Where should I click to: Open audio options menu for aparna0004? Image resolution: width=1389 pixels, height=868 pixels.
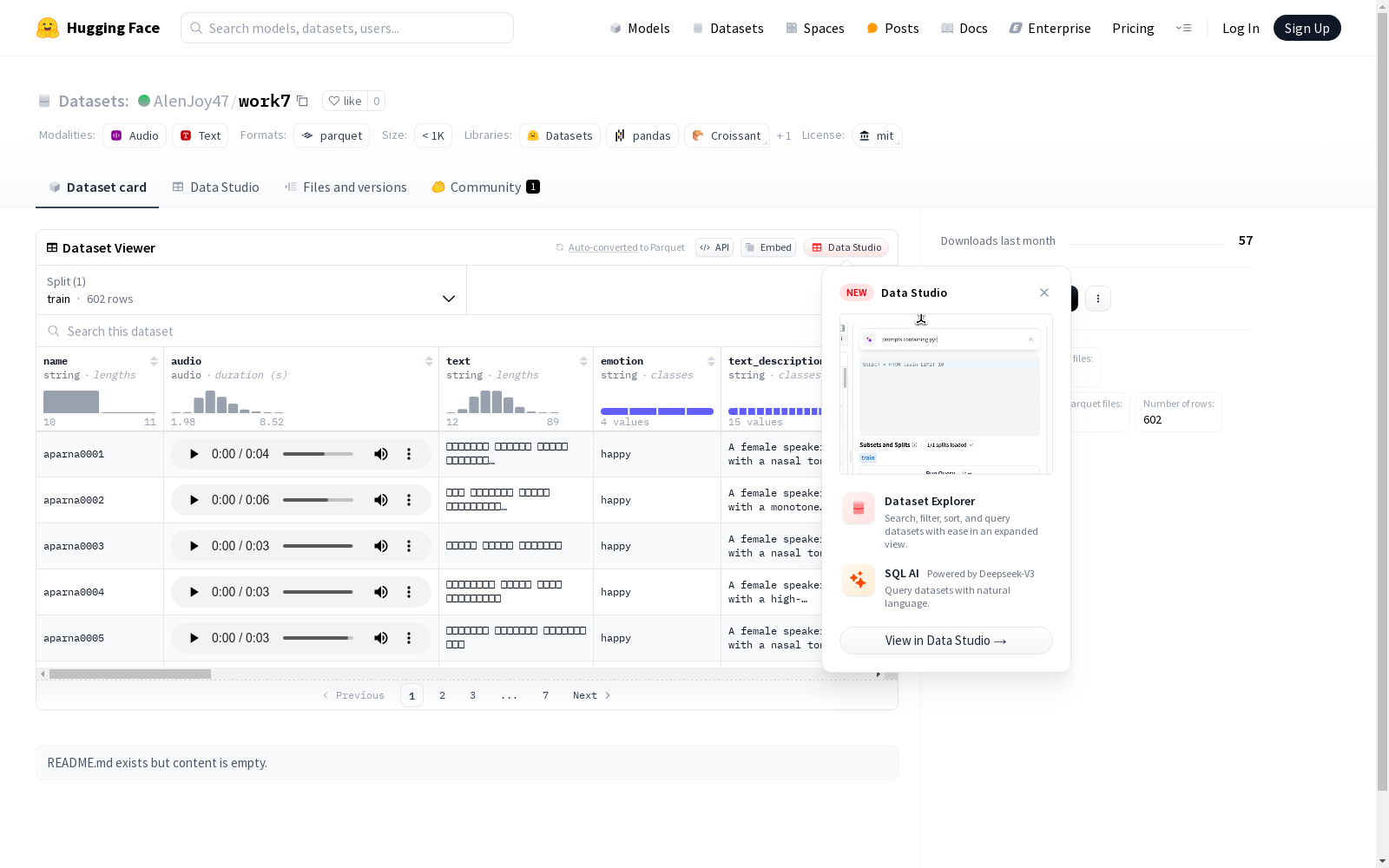tap(409, 592)
